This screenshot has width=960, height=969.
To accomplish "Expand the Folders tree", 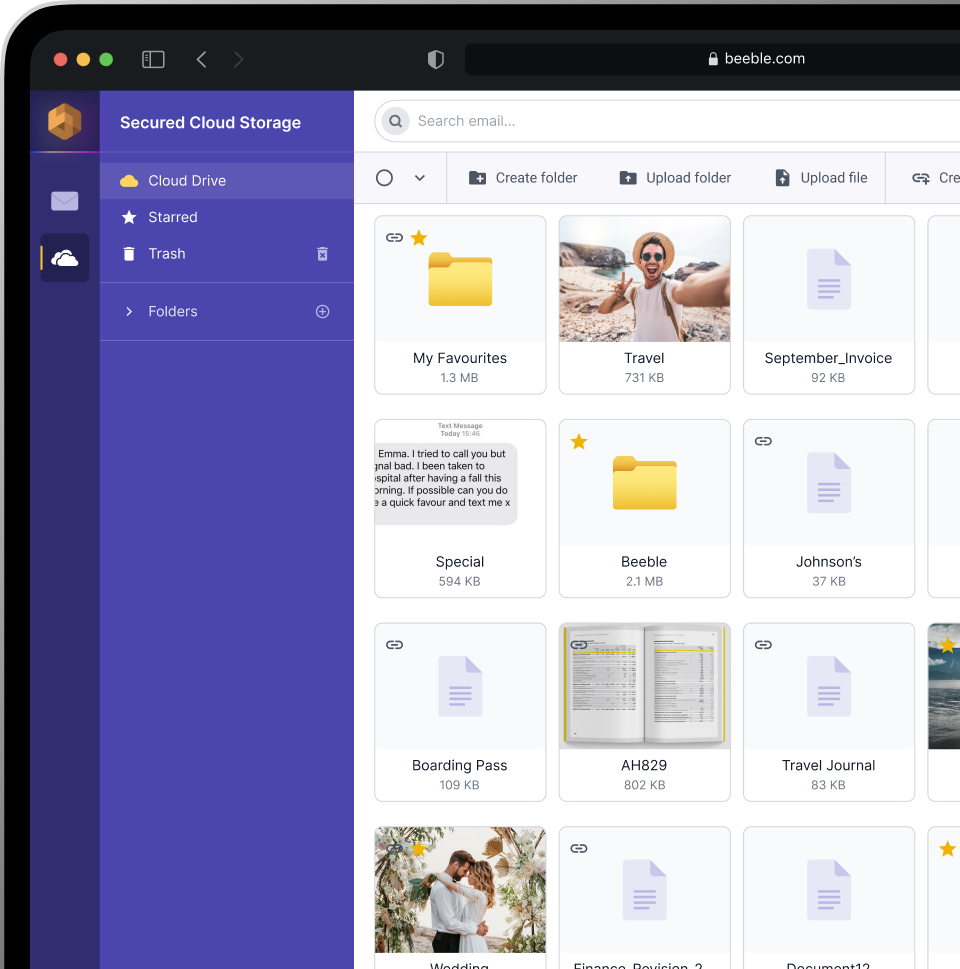I will click(129, 312).
